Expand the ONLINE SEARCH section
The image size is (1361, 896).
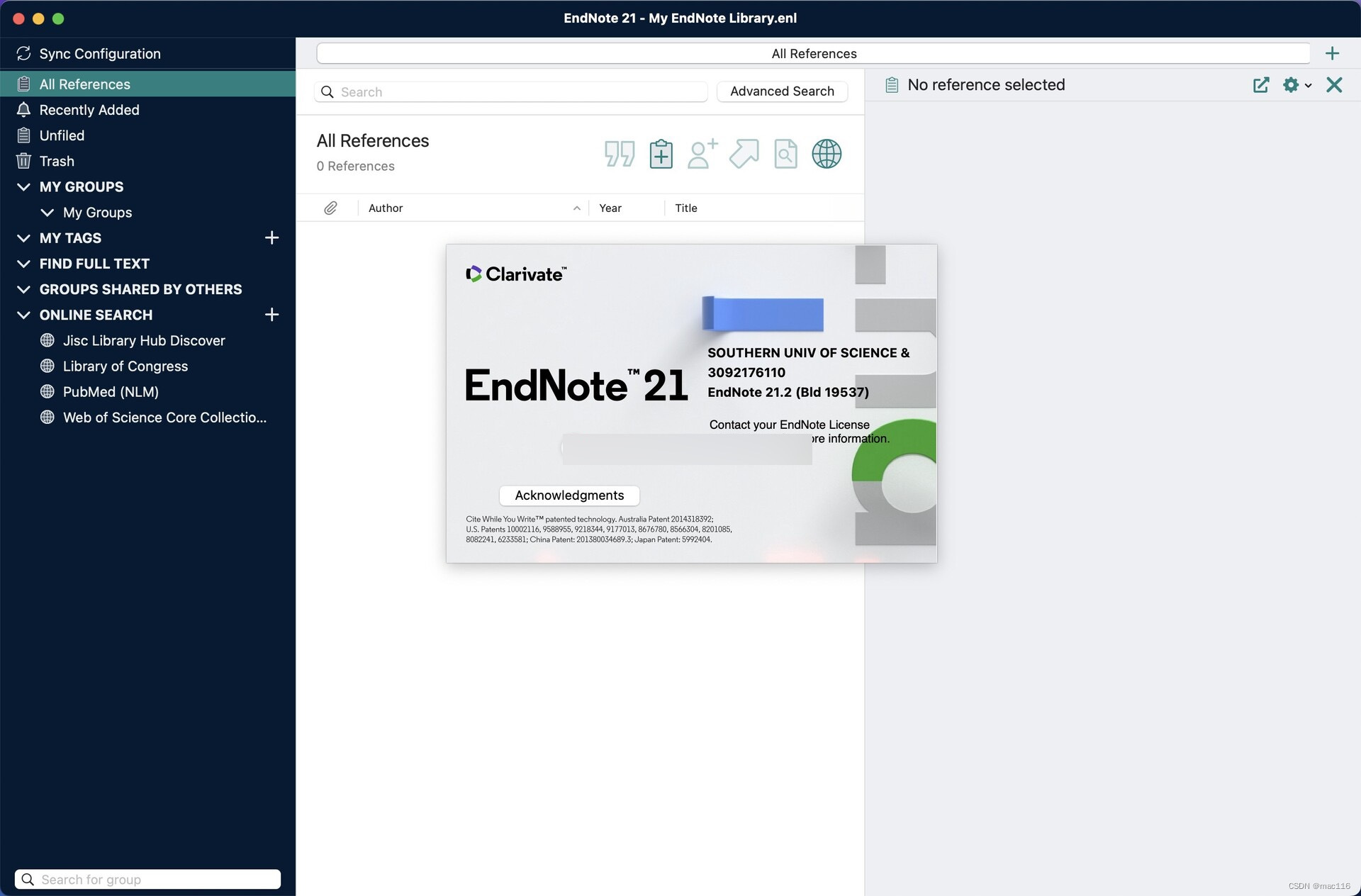pos(22,315)
